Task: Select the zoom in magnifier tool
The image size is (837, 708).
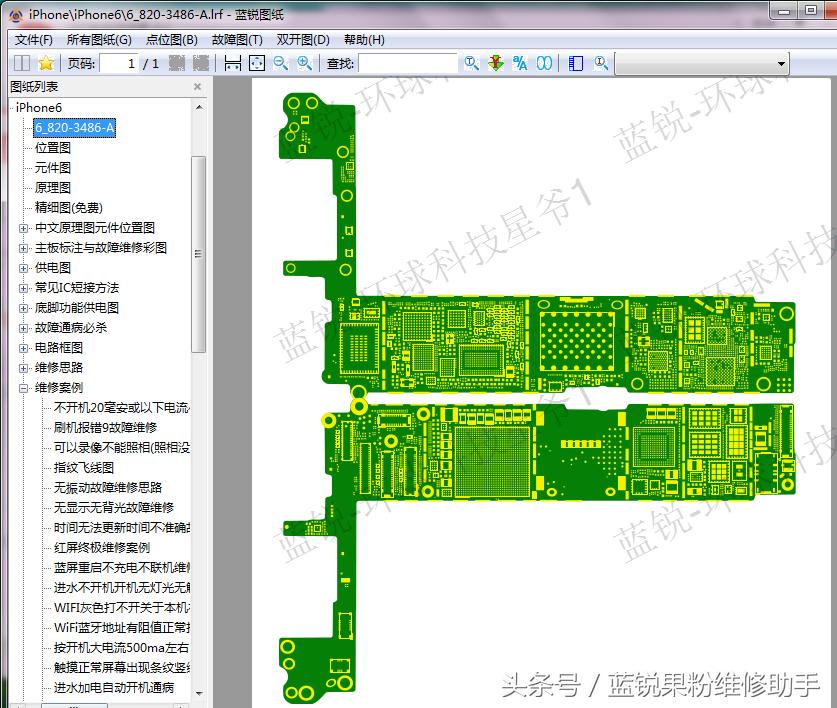Action: tap(302, 63)
